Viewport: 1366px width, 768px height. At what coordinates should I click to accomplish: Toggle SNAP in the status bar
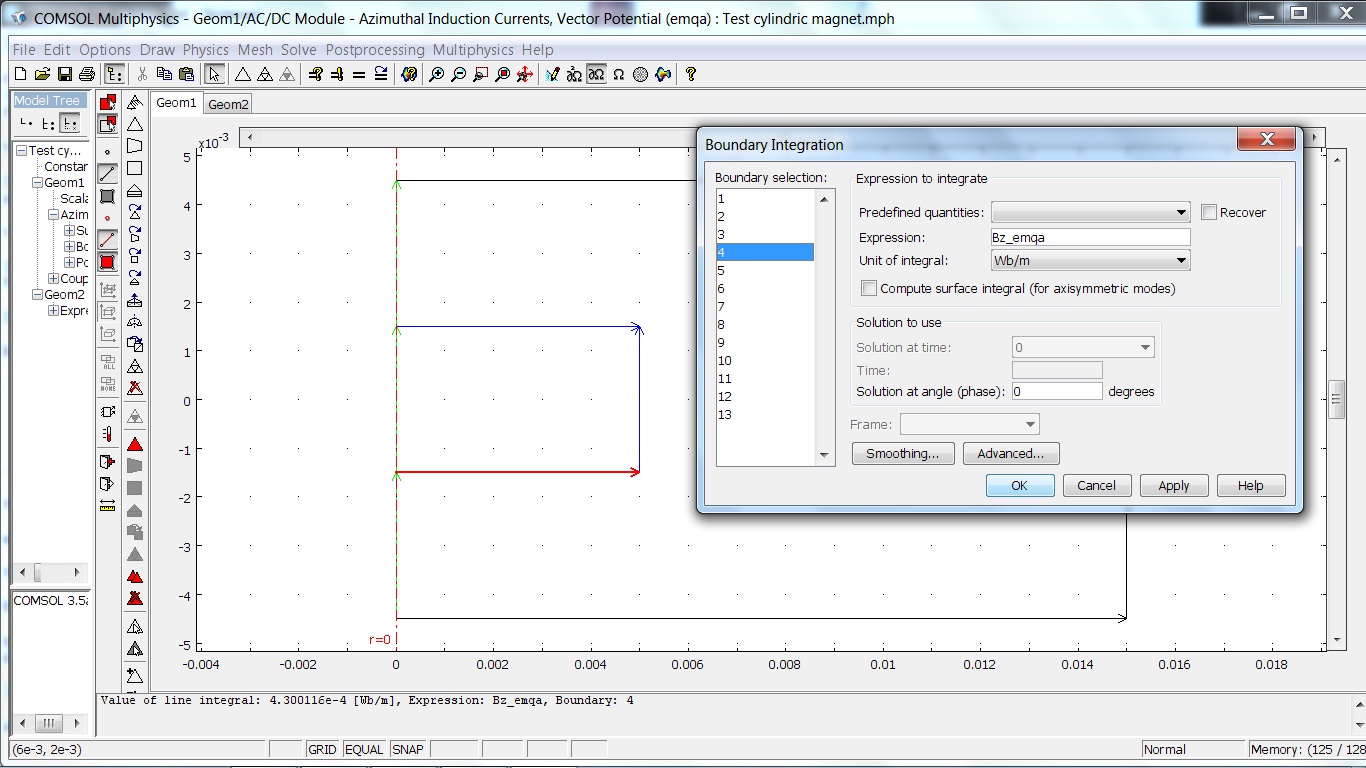(407, 749)
